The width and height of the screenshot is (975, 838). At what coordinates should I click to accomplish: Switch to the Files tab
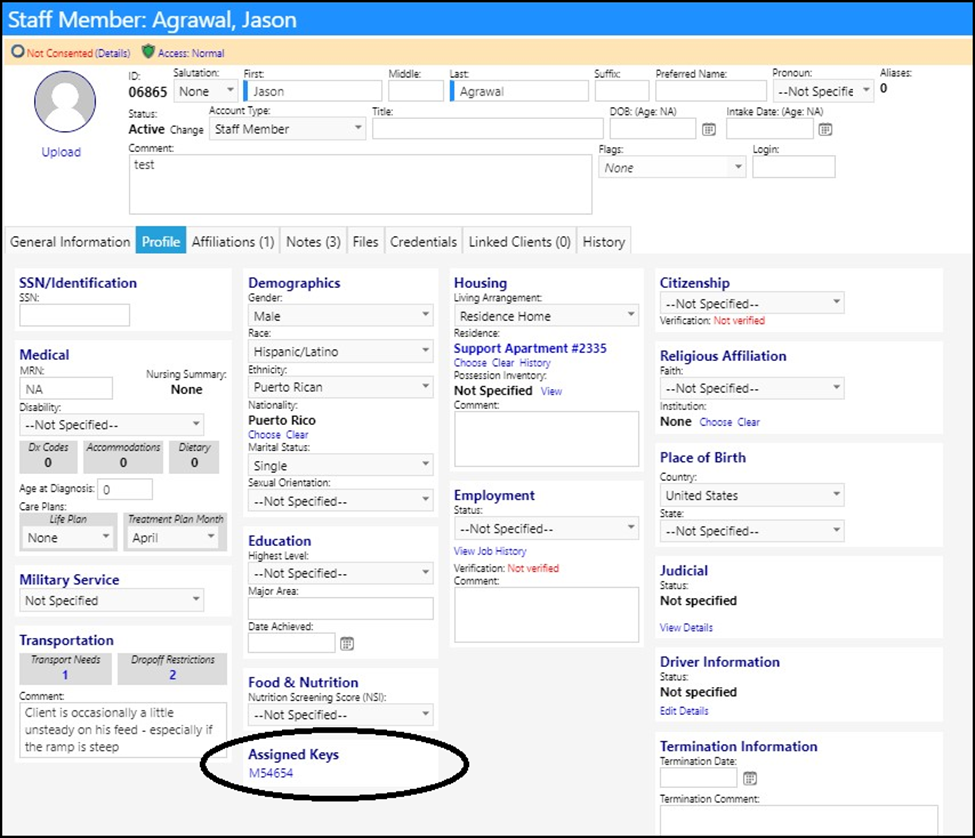click(365, 241)
